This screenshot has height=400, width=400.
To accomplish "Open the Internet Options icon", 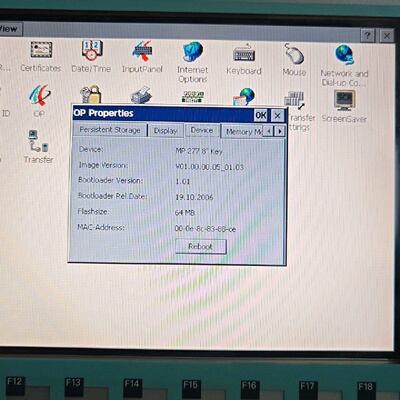I will tap(193, 62).
